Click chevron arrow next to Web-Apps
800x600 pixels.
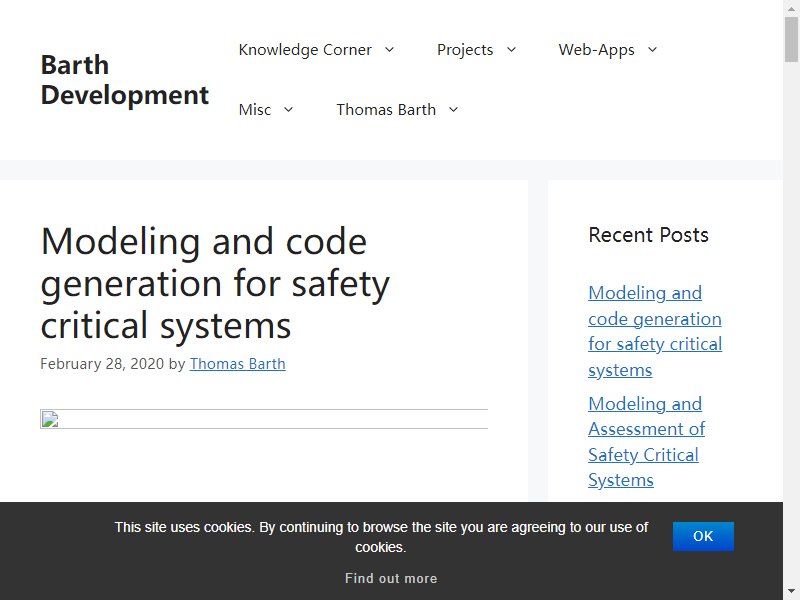point(653,49)
